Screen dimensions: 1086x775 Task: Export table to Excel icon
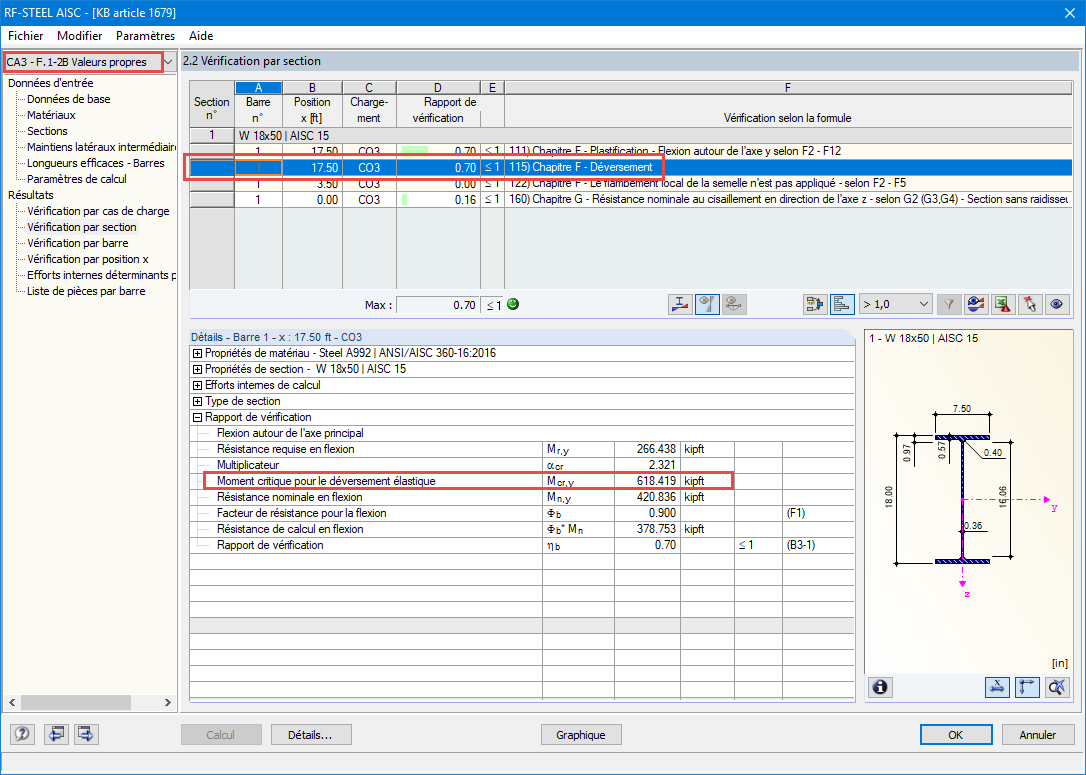1003,304
